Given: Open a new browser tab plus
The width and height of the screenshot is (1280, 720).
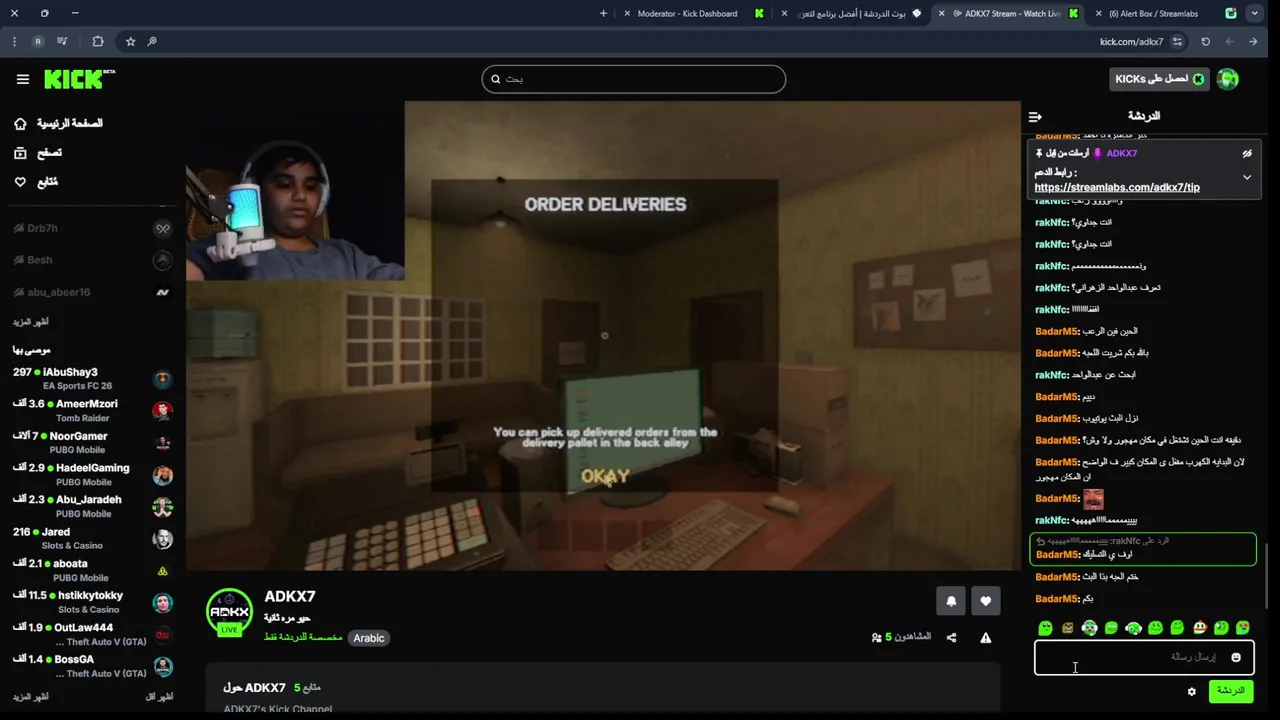Looking at the screenshot, I should (x=603, y=14).
